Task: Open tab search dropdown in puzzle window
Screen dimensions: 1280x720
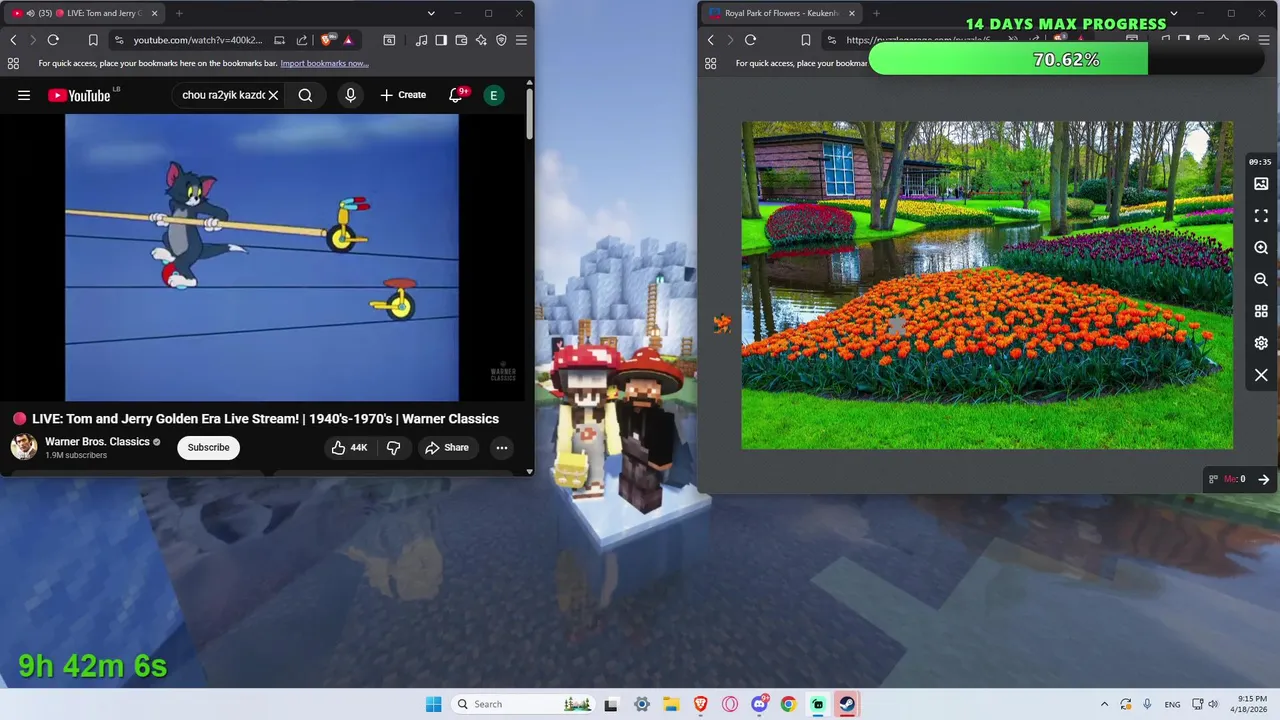Action: click(x=1173, y=13)
